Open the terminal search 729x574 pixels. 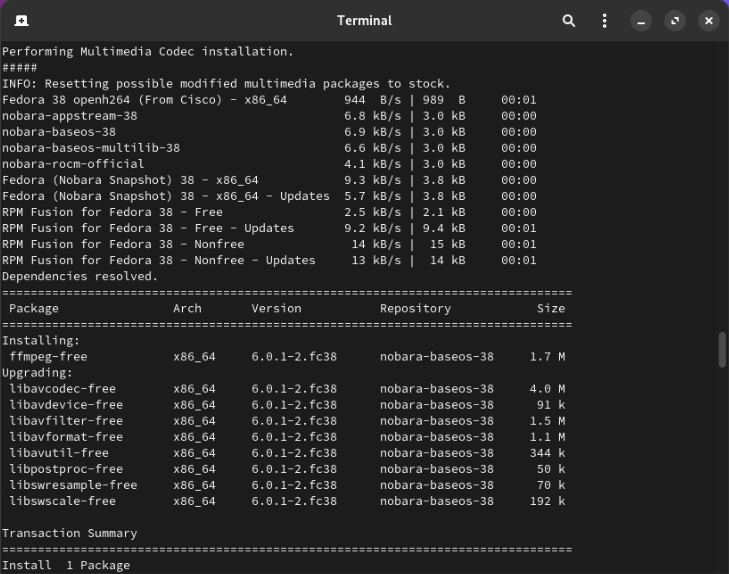pyautogui.click(x=569, y=21)
